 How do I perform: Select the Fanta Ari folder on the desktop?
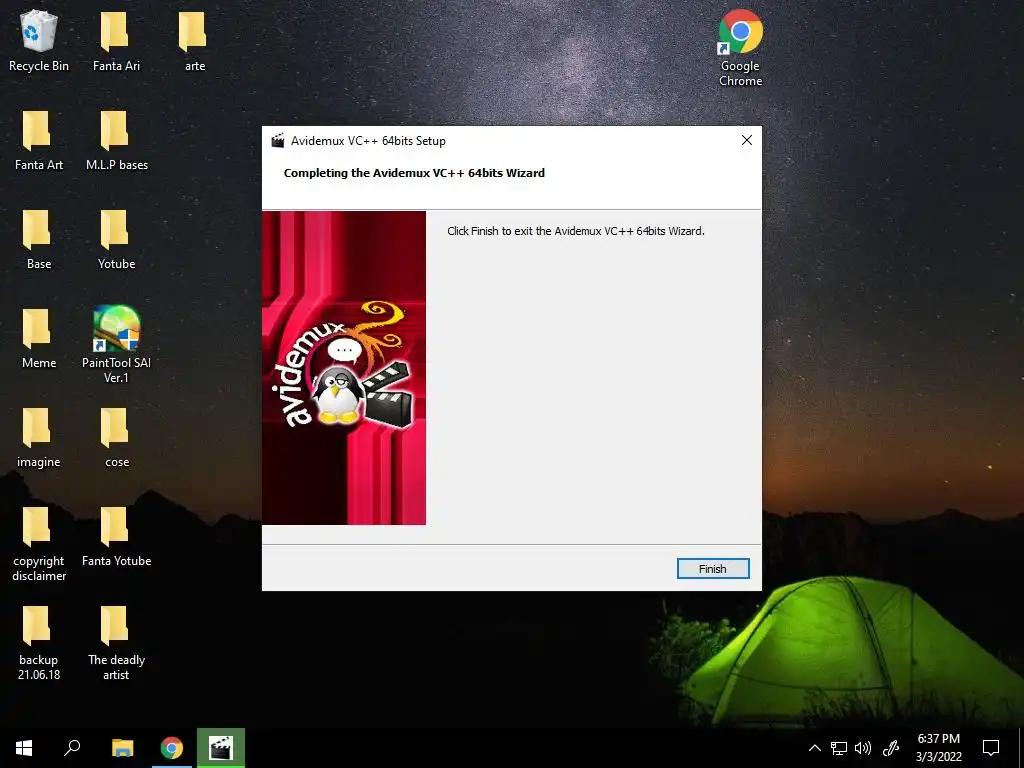116,42
